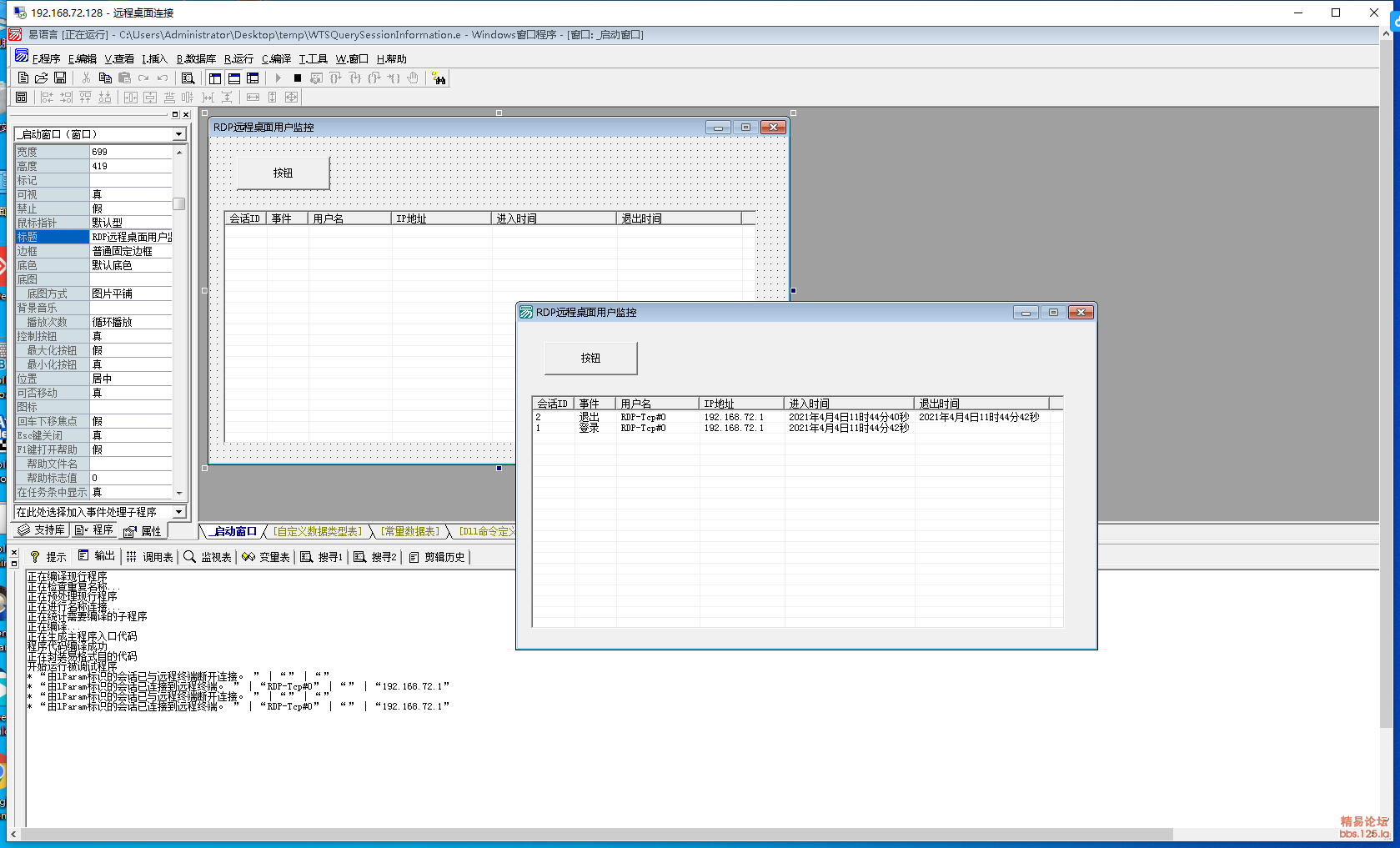Switch to the 支持库 panel tab
1400x848 pixels.
pos(42,530)
